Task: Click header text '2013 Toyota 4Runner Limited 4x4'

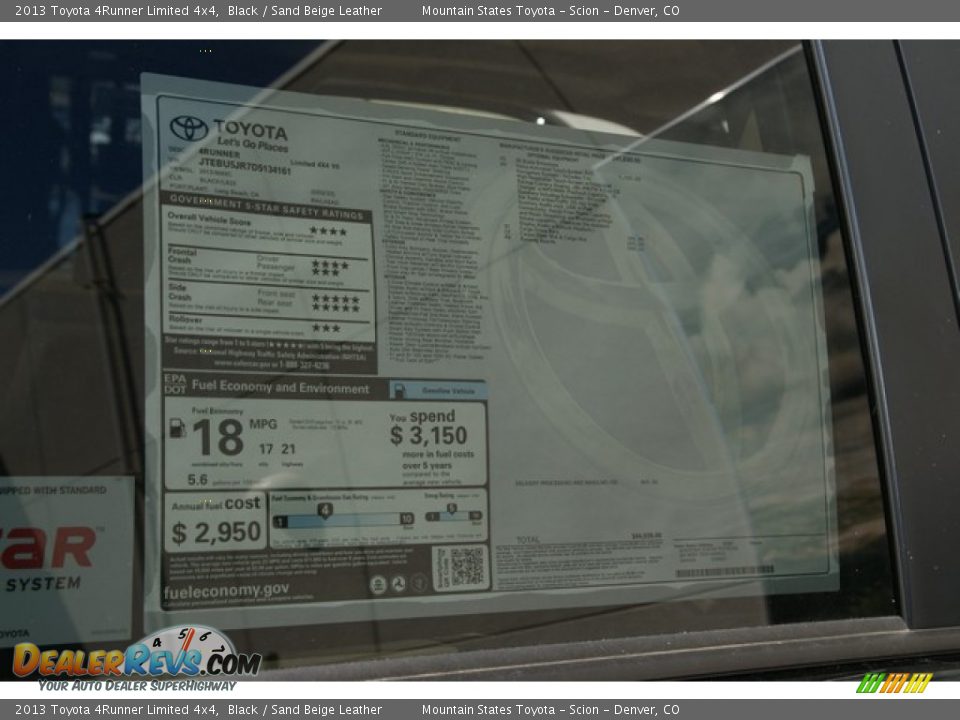Action: click(x=116, y=10)
